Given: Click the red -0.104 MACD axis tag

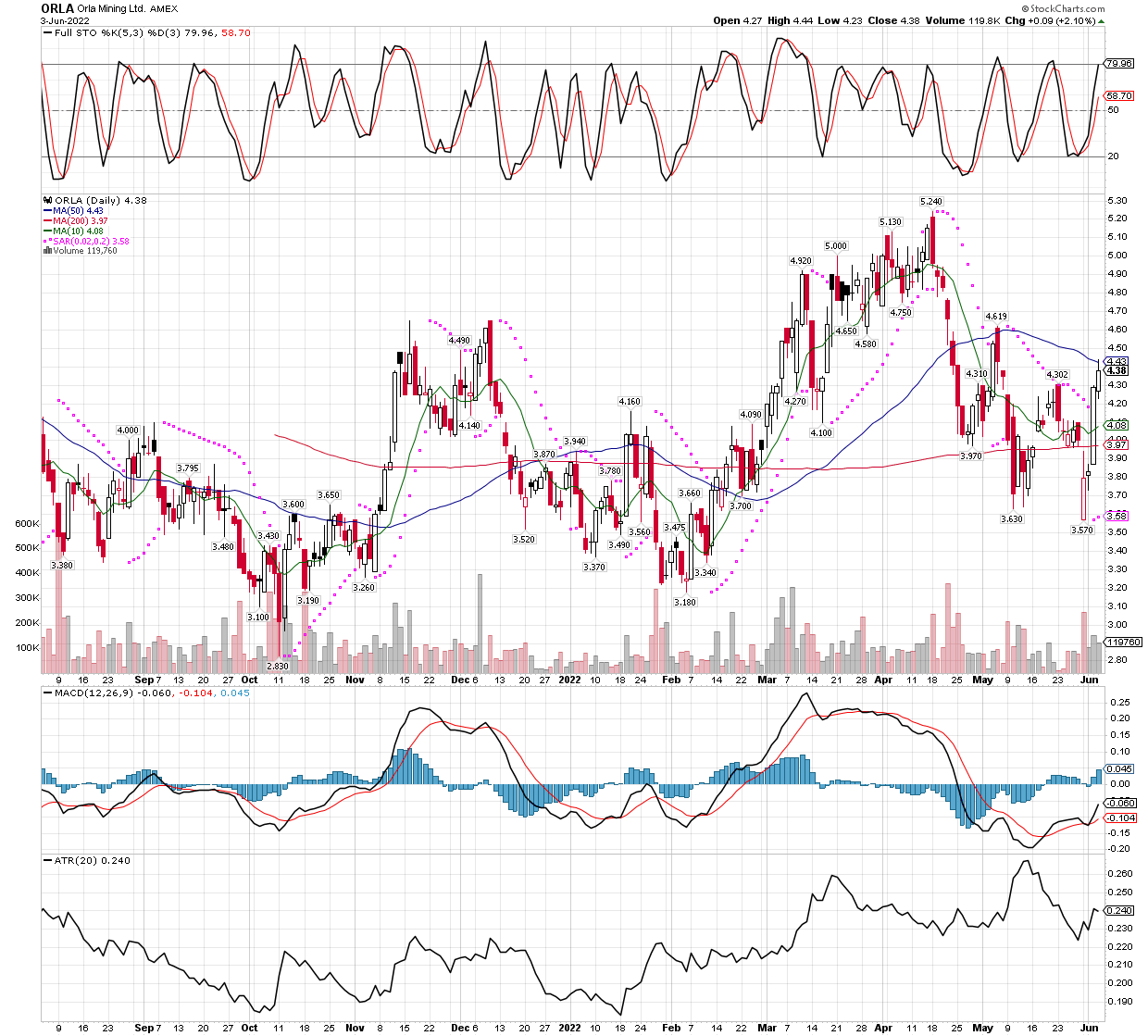Looking at the screenshot, I should [1121, 818].
